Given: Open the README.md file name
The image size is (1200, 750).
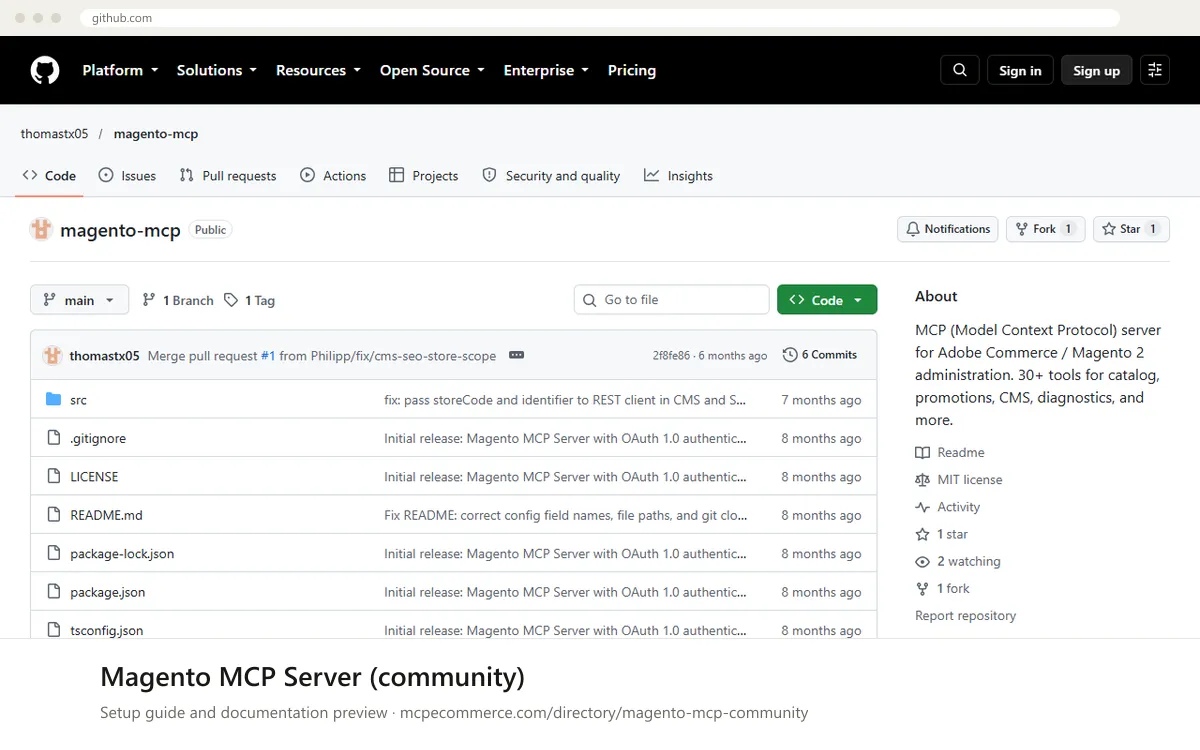Looking at the screenshot, I should (106, 516).
